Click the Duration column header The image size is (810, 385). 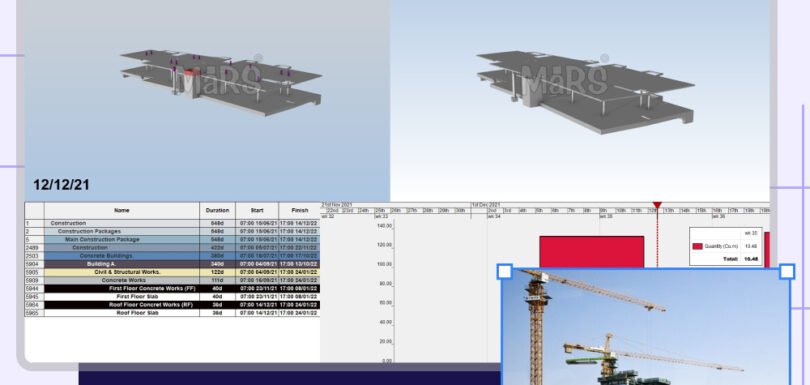pos(217,210)
